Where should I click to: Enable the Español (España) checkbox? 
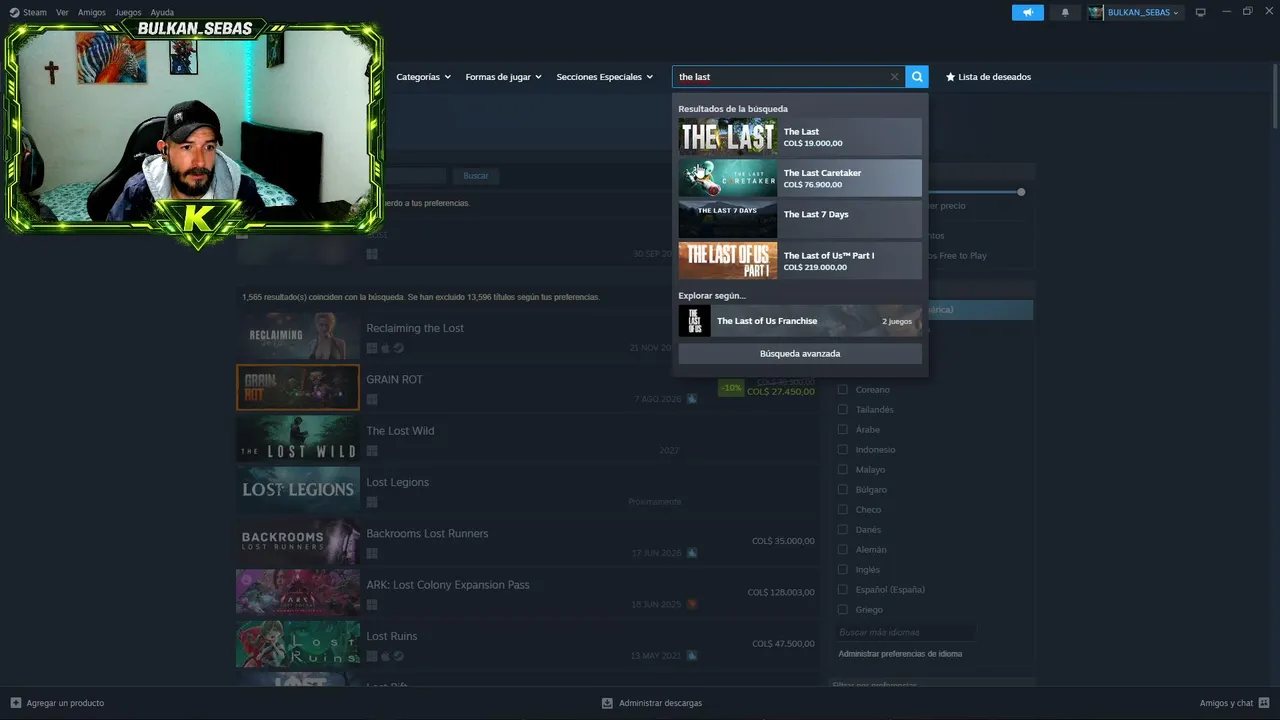click(843, 589)
